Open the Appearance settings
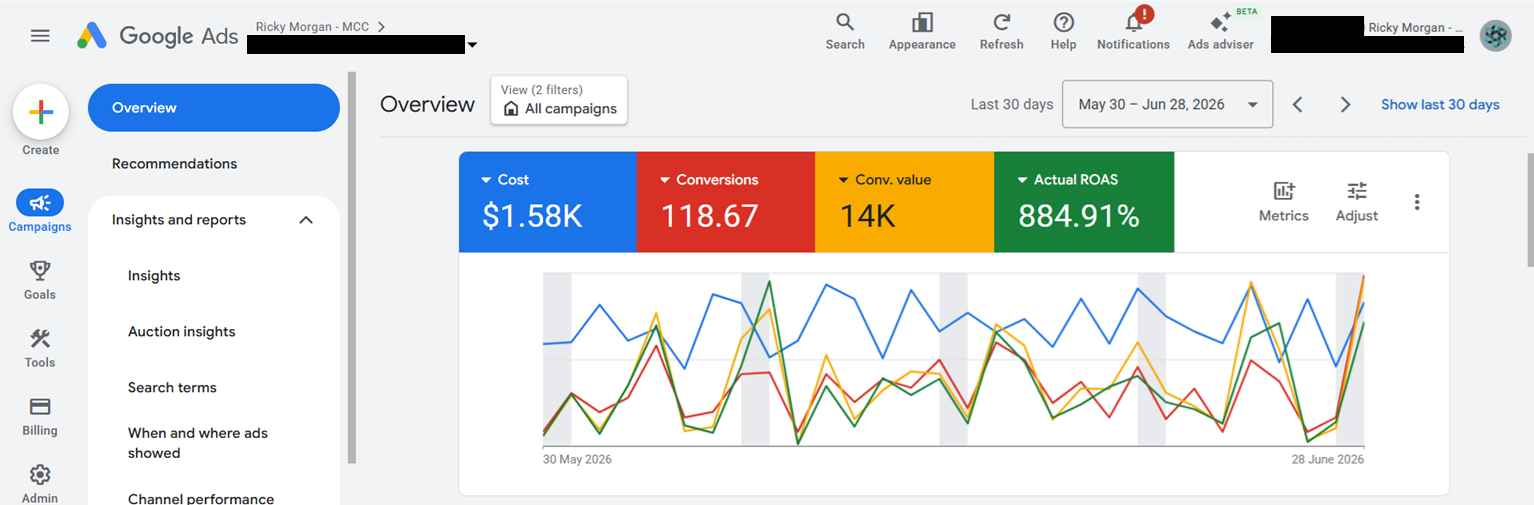Screen dimensions: 1534x505 [x=922, y=31]
